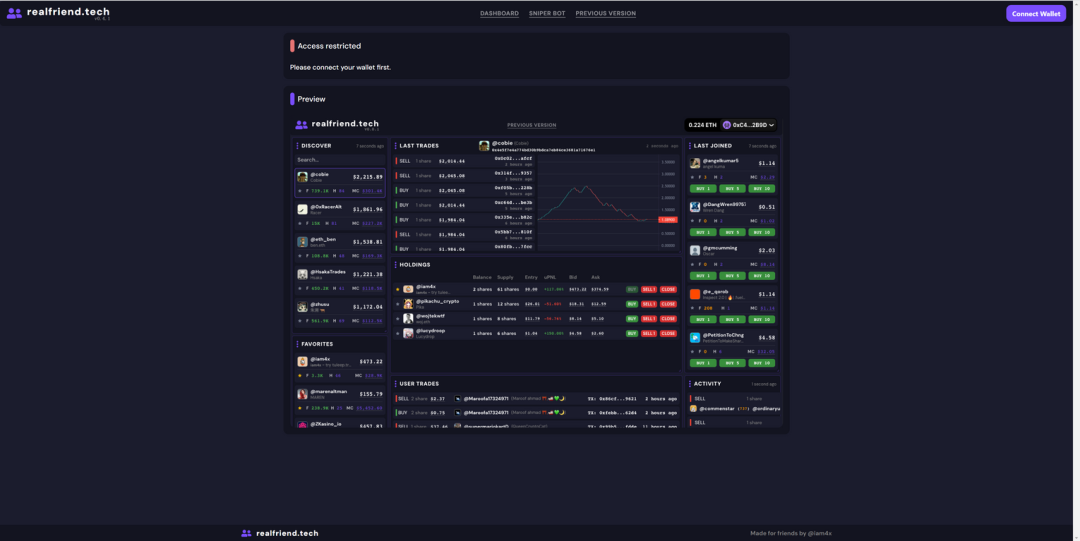Click the Connect Wallet button

pos(1036,14)
